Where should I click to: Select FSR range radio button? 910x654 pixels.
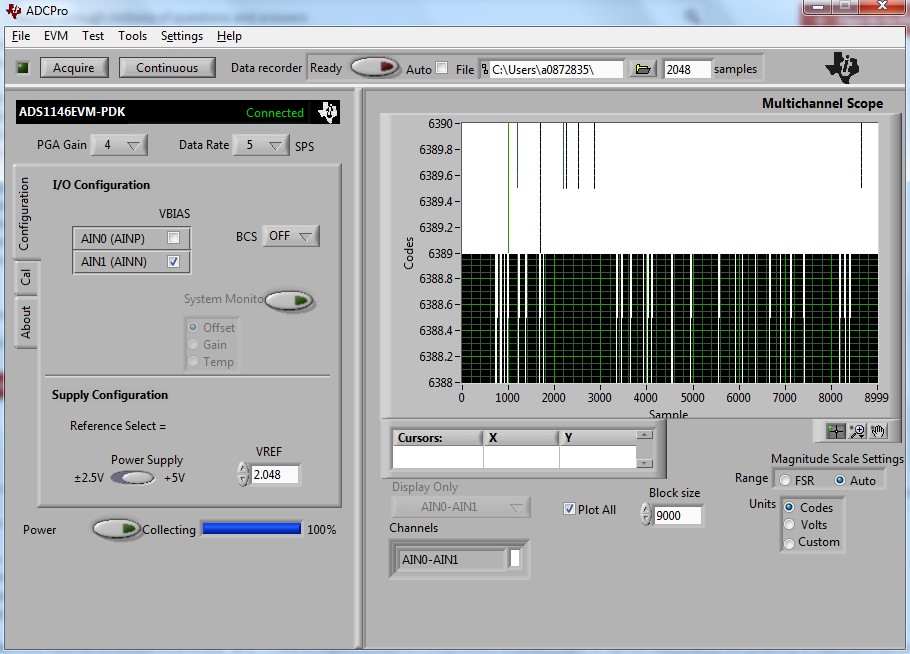point(785,480)
